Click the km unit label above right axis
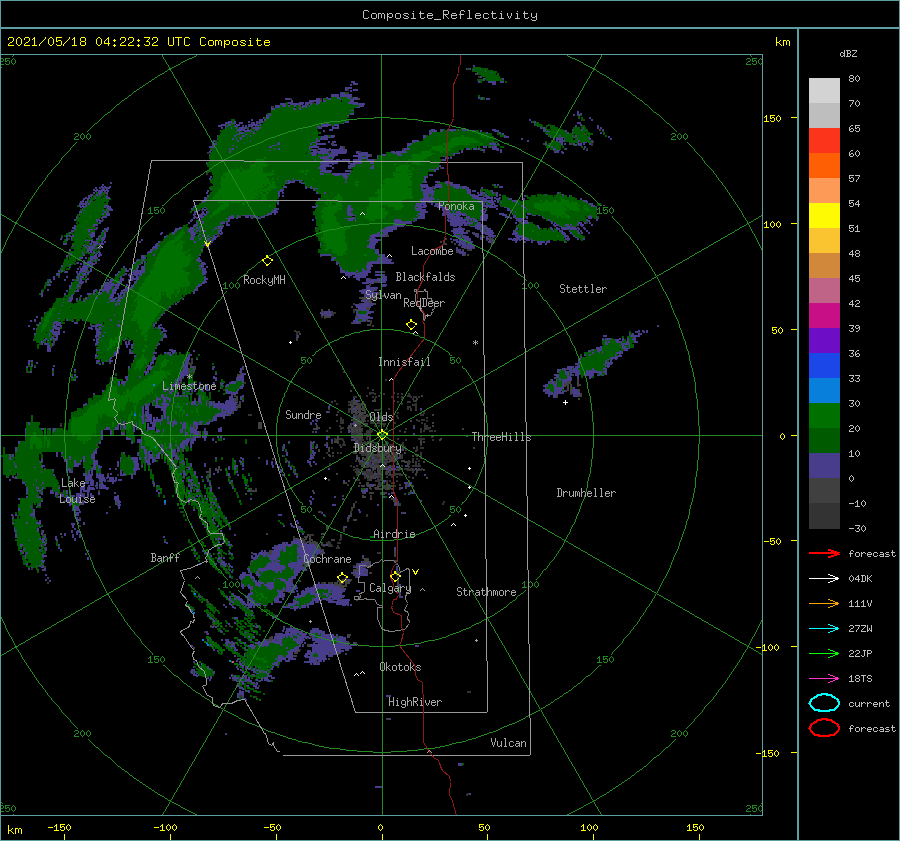This screenshot has height=841, width=900. pos(782,42)
